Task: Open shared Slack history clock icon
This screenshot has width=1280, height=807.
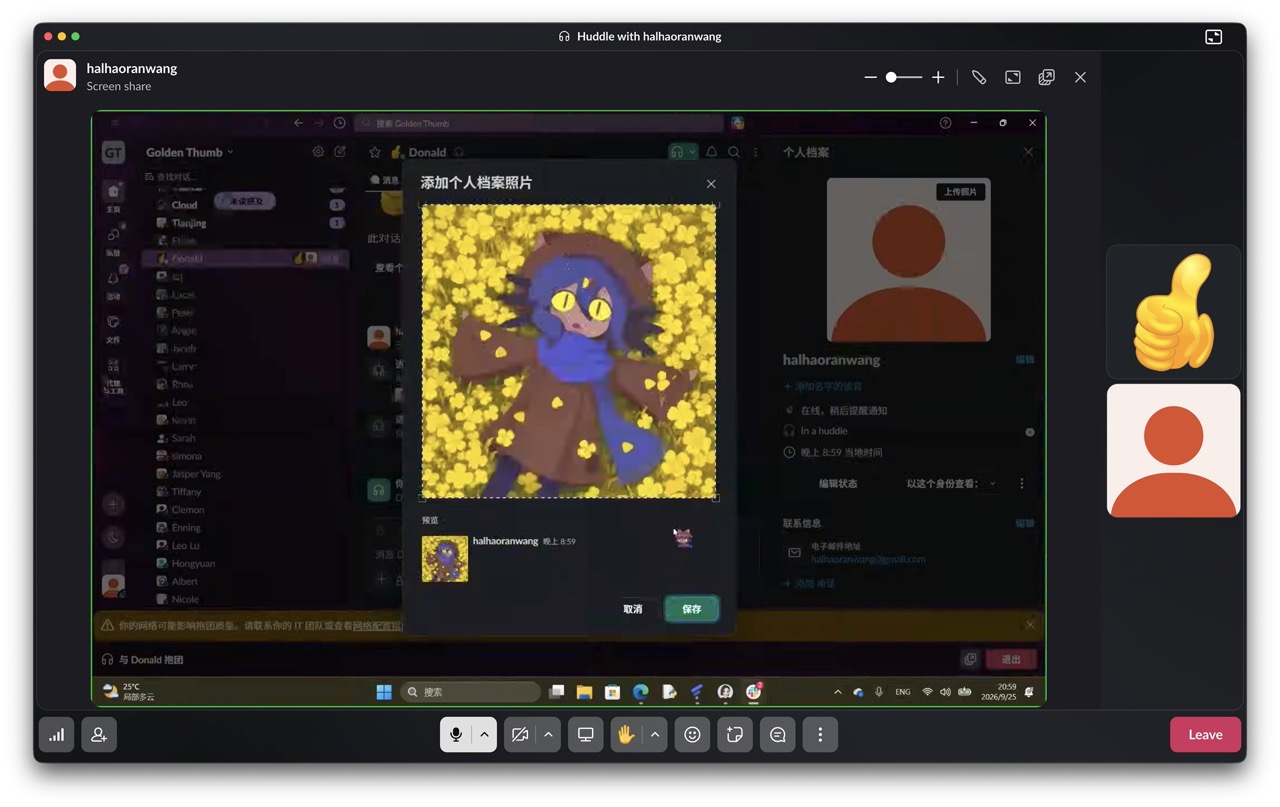Action: pos(340,123)
